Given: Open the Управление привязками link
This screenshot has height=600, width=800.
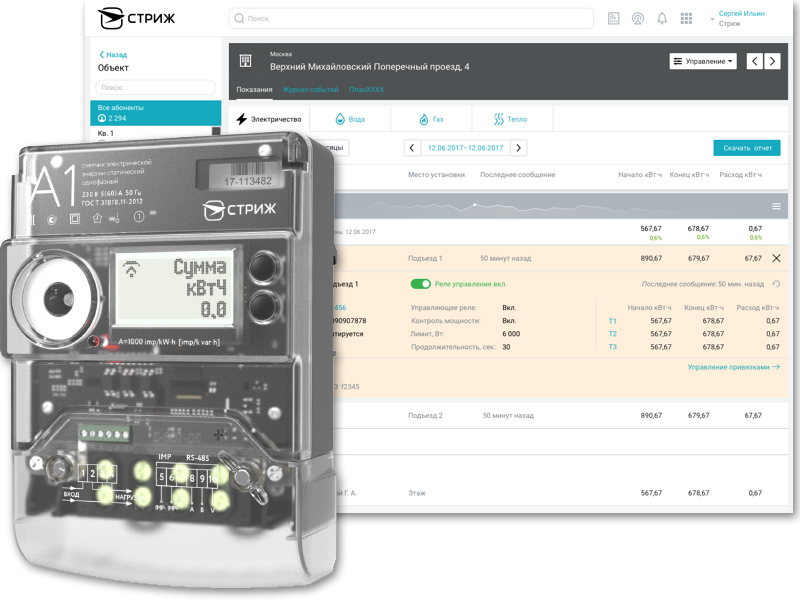Looking at the screenshot, I should coord(734,367).
